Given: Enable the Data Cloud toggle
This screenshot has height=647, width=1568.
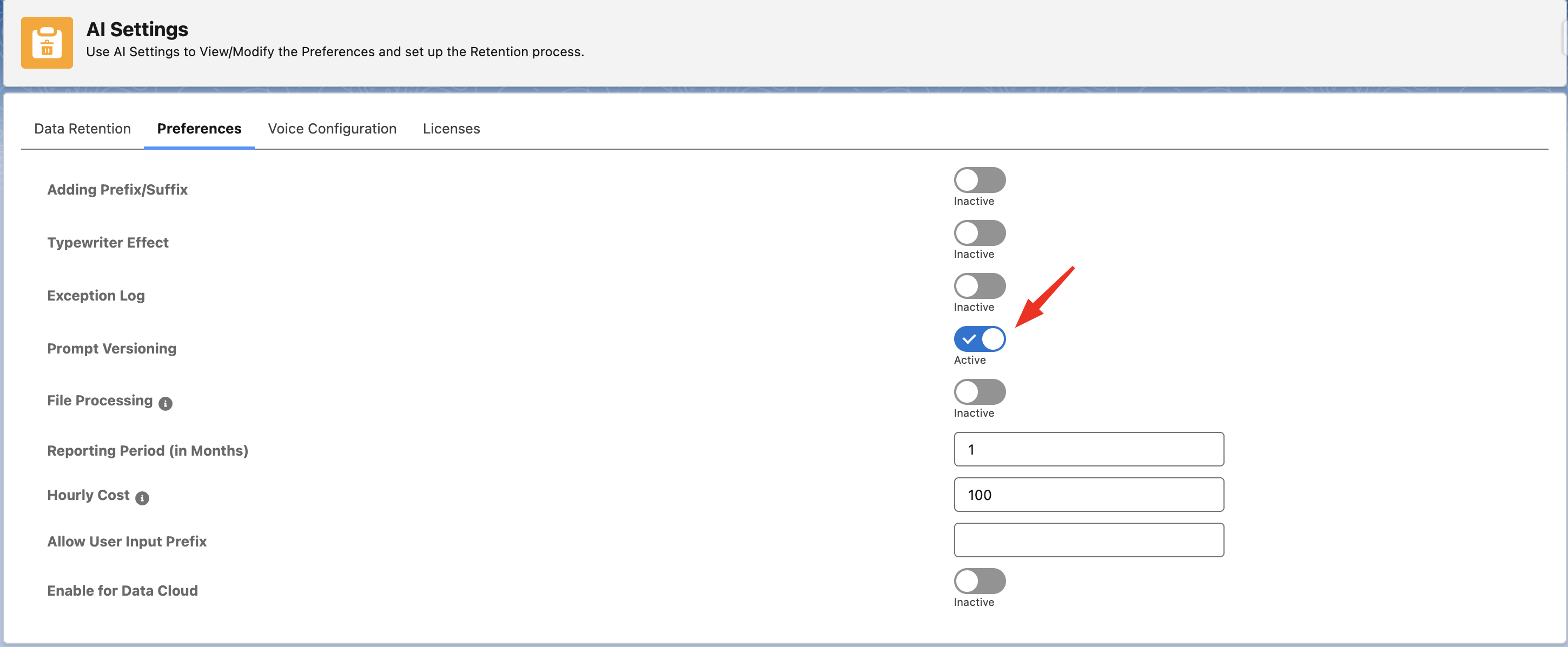Looking at the screenshot, I should (979, 581).
